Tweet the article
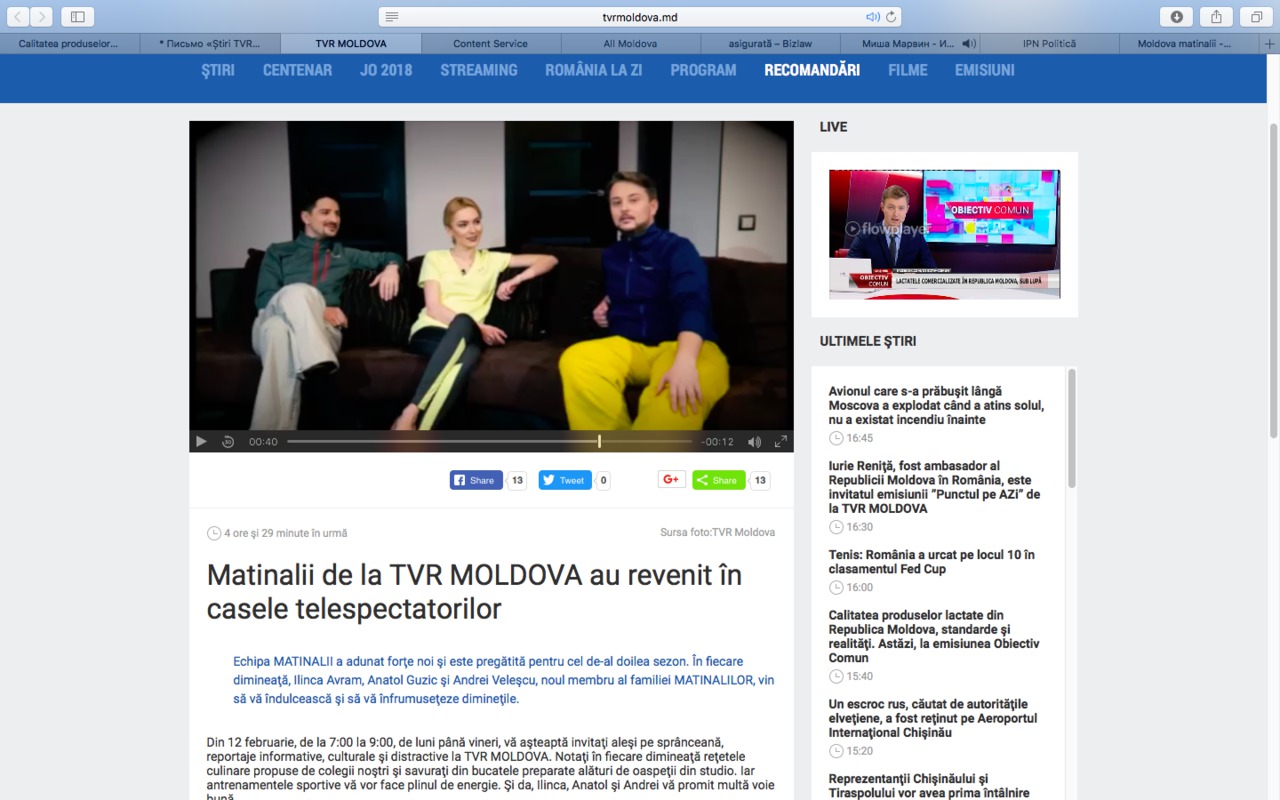Viewport: 1280px width, 800px height. pyautogui.click(x=565, y=480)
